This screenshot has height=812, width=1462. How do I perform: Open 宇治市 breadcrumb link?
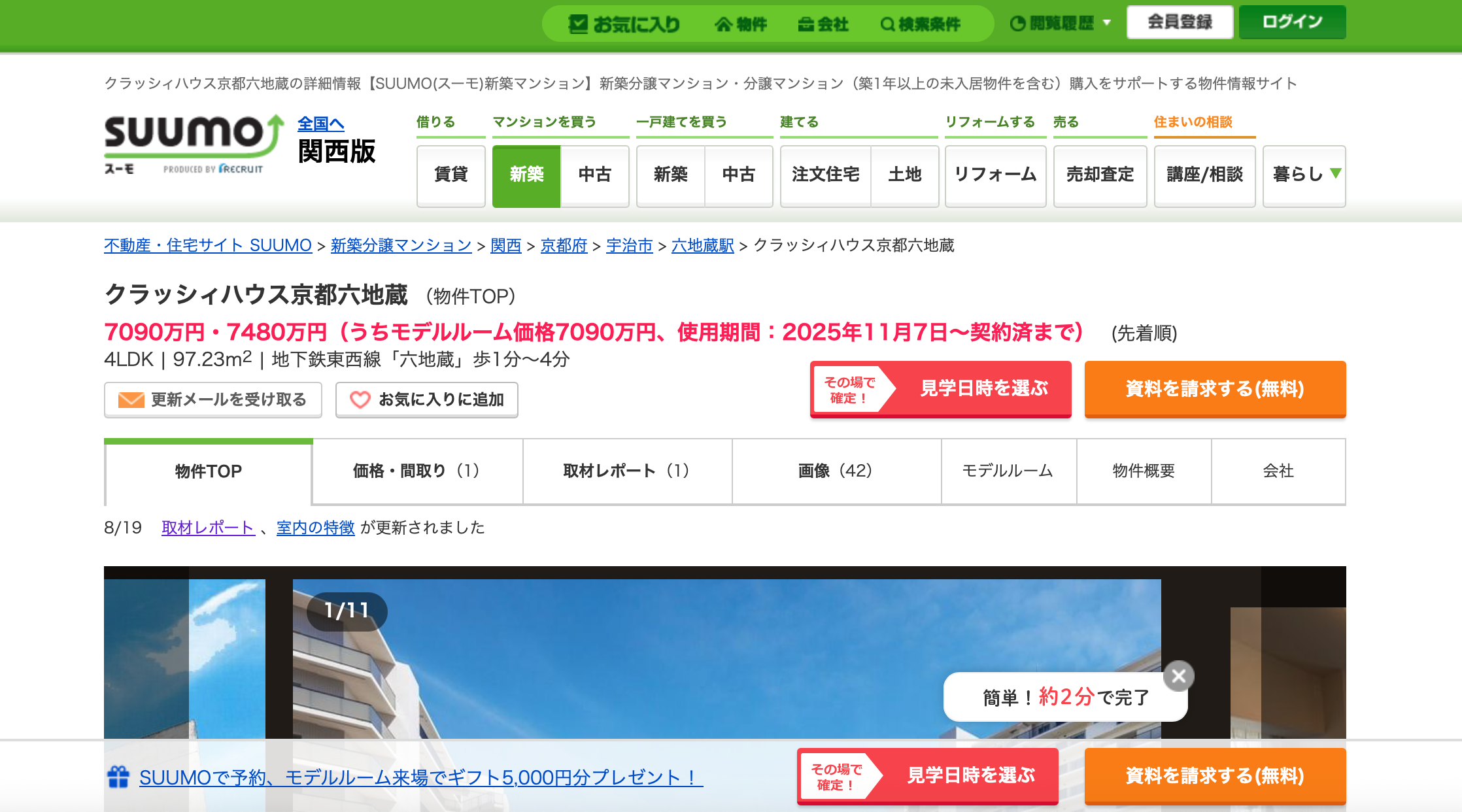coord(630,245)
